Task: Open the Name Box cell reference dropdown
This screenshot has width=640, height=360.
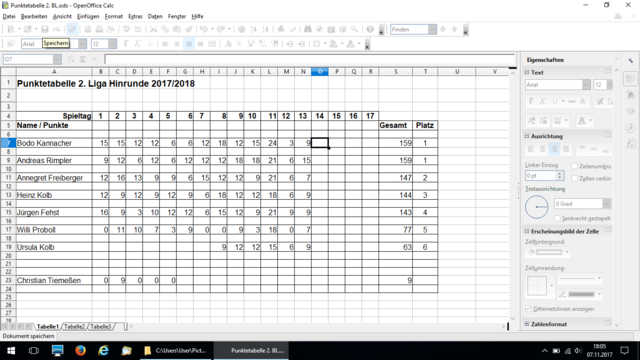Action: click(x=57, y=60)
